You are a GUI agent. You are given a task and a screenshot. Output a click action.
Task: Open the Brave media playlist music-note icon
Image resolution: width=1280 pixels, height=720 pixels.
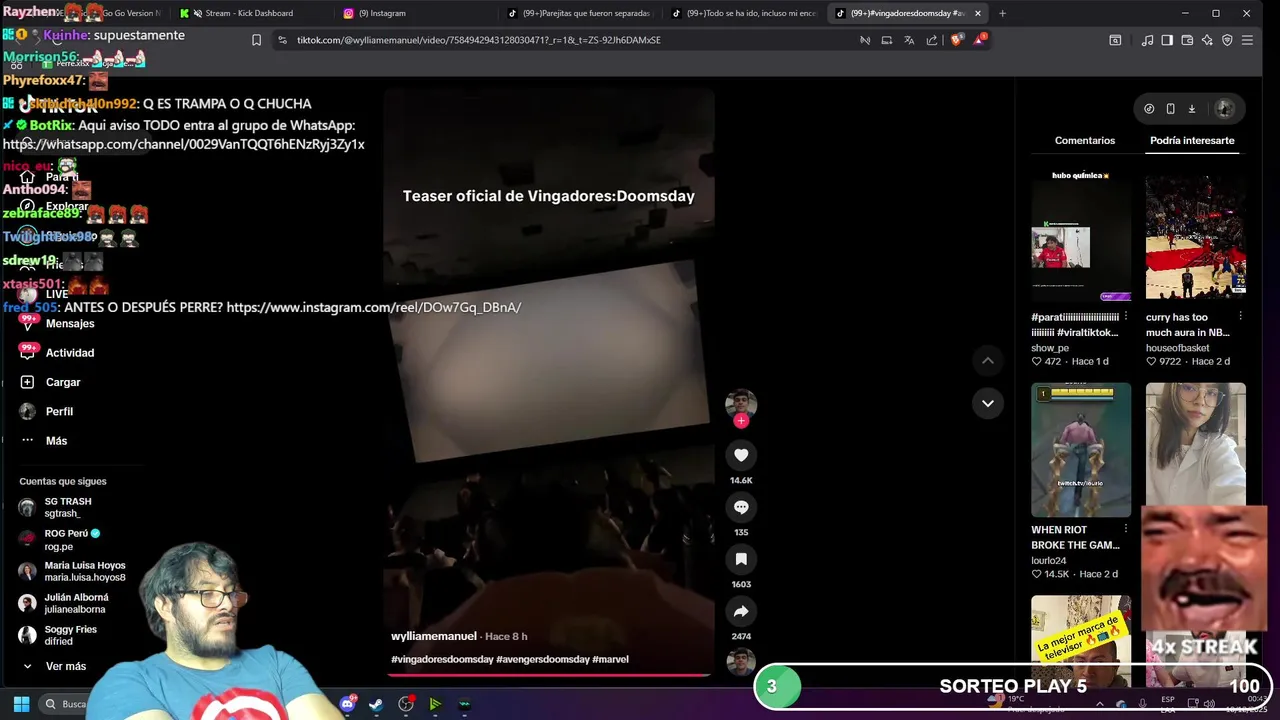coord(1148,40)
